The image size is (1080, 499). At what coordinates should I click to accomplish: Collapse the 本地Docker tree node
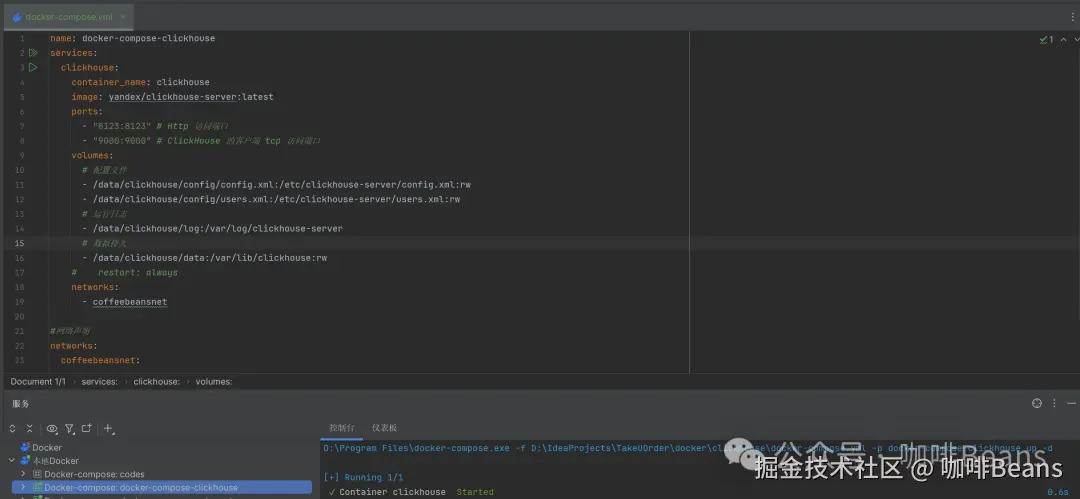(12, 460)
